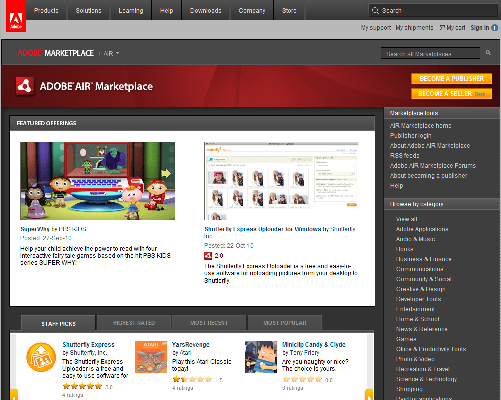The height and width of the screenshot is (400, 501).
Task: Click the YarsRevenge Atari app icon
Action: coord(151,357)
